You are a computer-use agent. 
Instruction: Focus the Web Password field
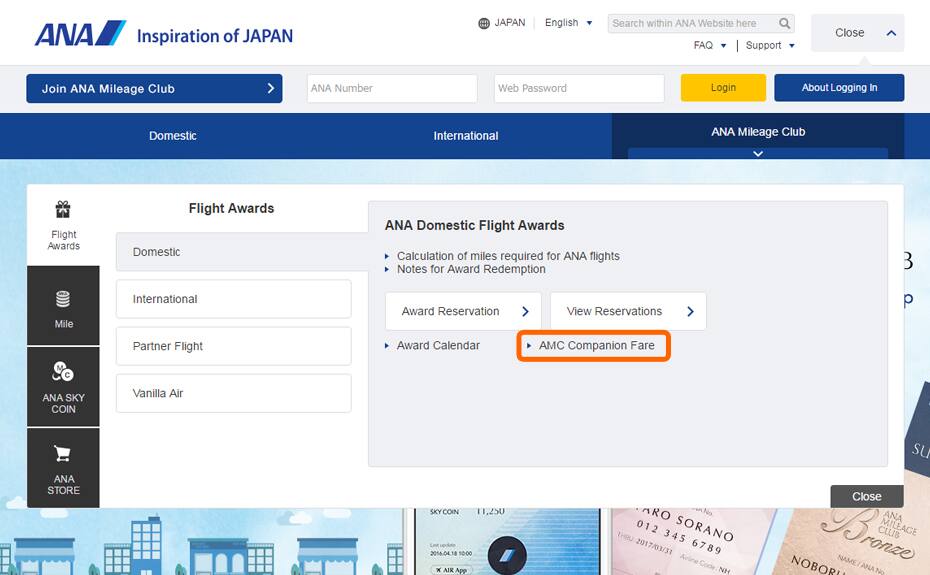coord(579,88)
